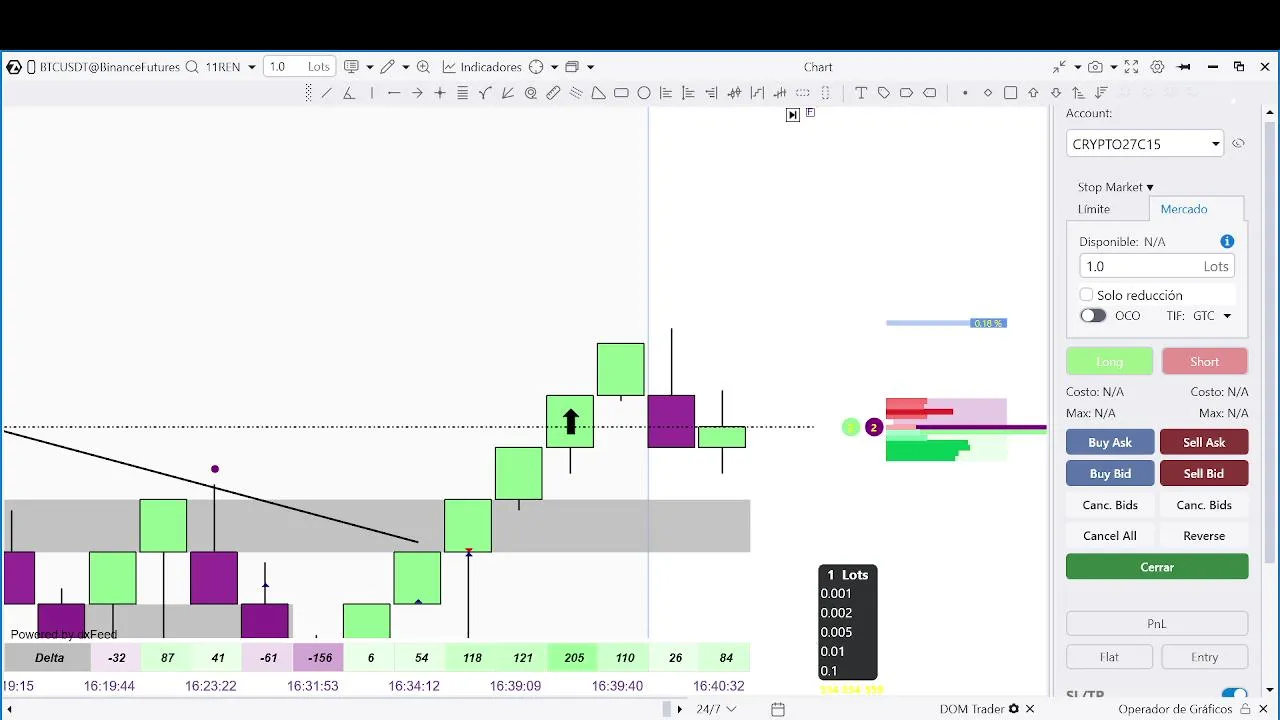Select the square marker tool
This screenshot has height=720, width=1280.
tap(1011, 93)
